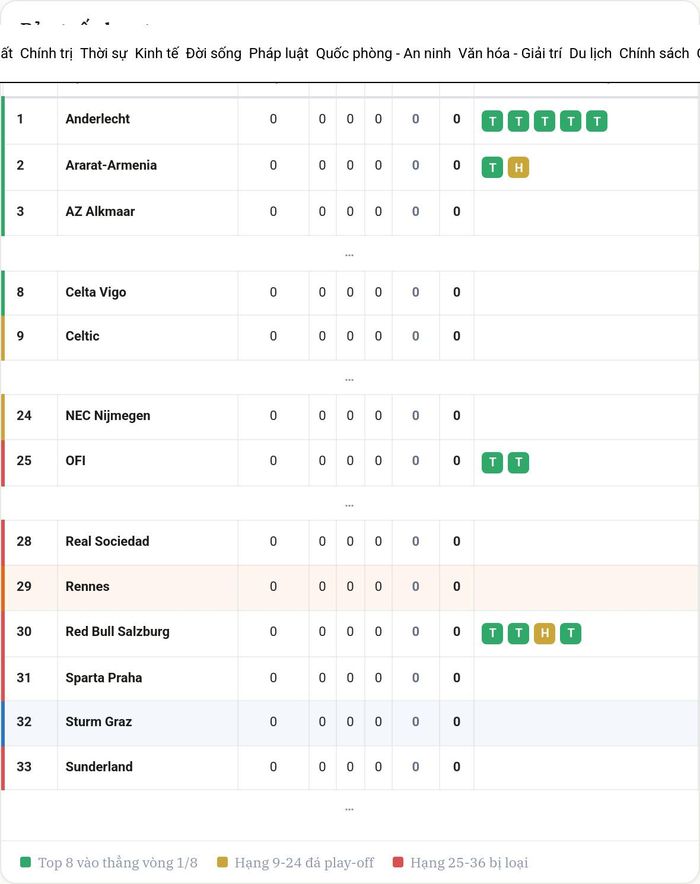
Task: Open the Chính trị menu item
Action: 46,54
